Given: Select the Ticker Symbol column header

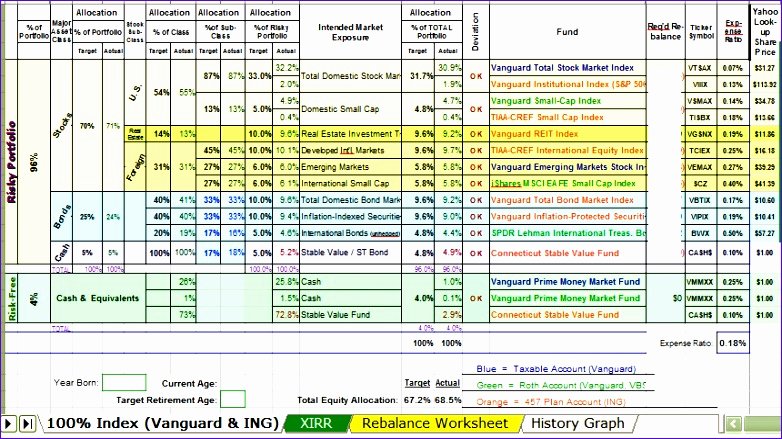Looking at the screenshot, I should tap(701, 31).
